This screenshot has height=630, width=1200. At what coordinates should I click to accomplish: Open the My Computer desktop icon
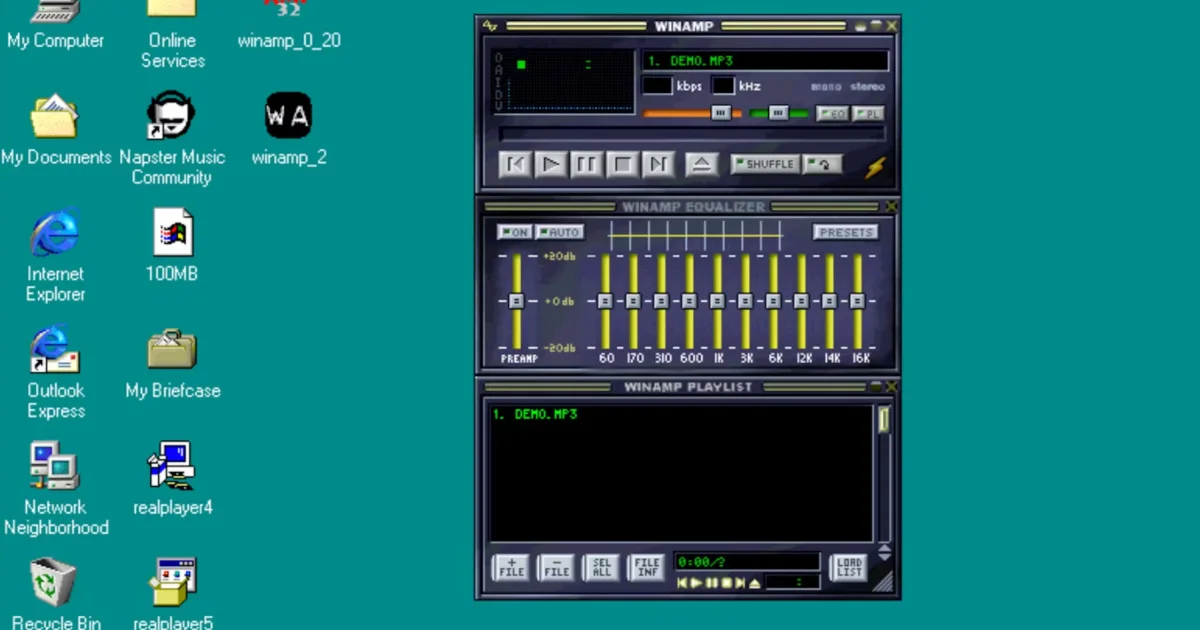pos(55,24)
